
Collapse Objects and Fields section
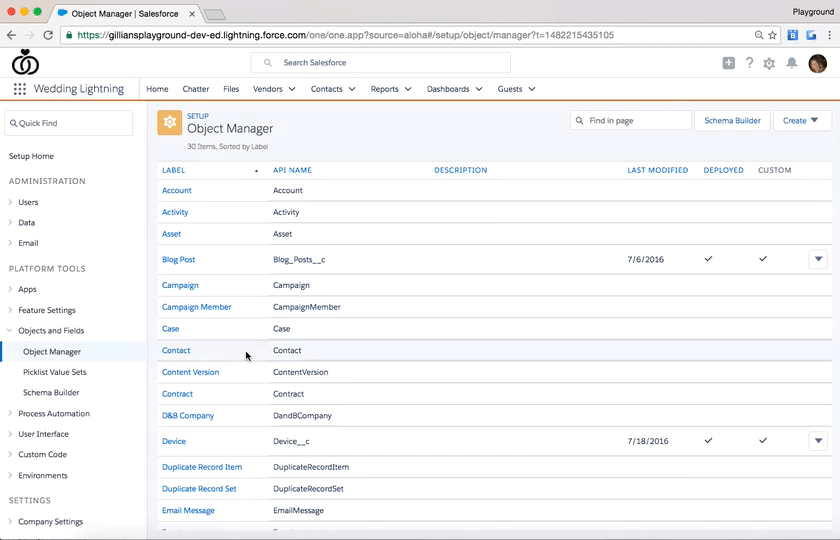[10, 331]
